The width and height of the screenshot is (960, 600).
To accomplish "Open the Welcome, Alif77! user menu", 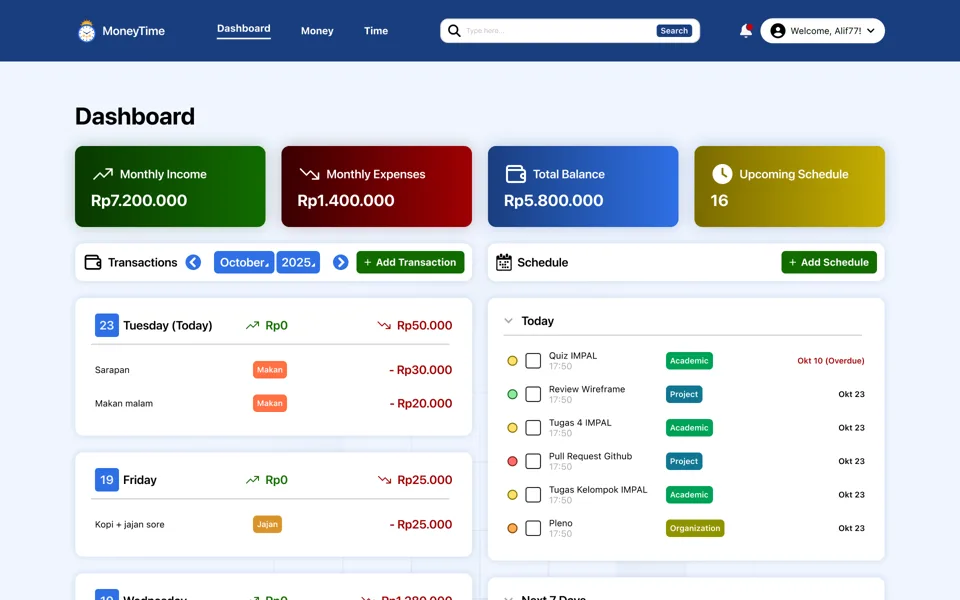I will (x=822, y=31).
